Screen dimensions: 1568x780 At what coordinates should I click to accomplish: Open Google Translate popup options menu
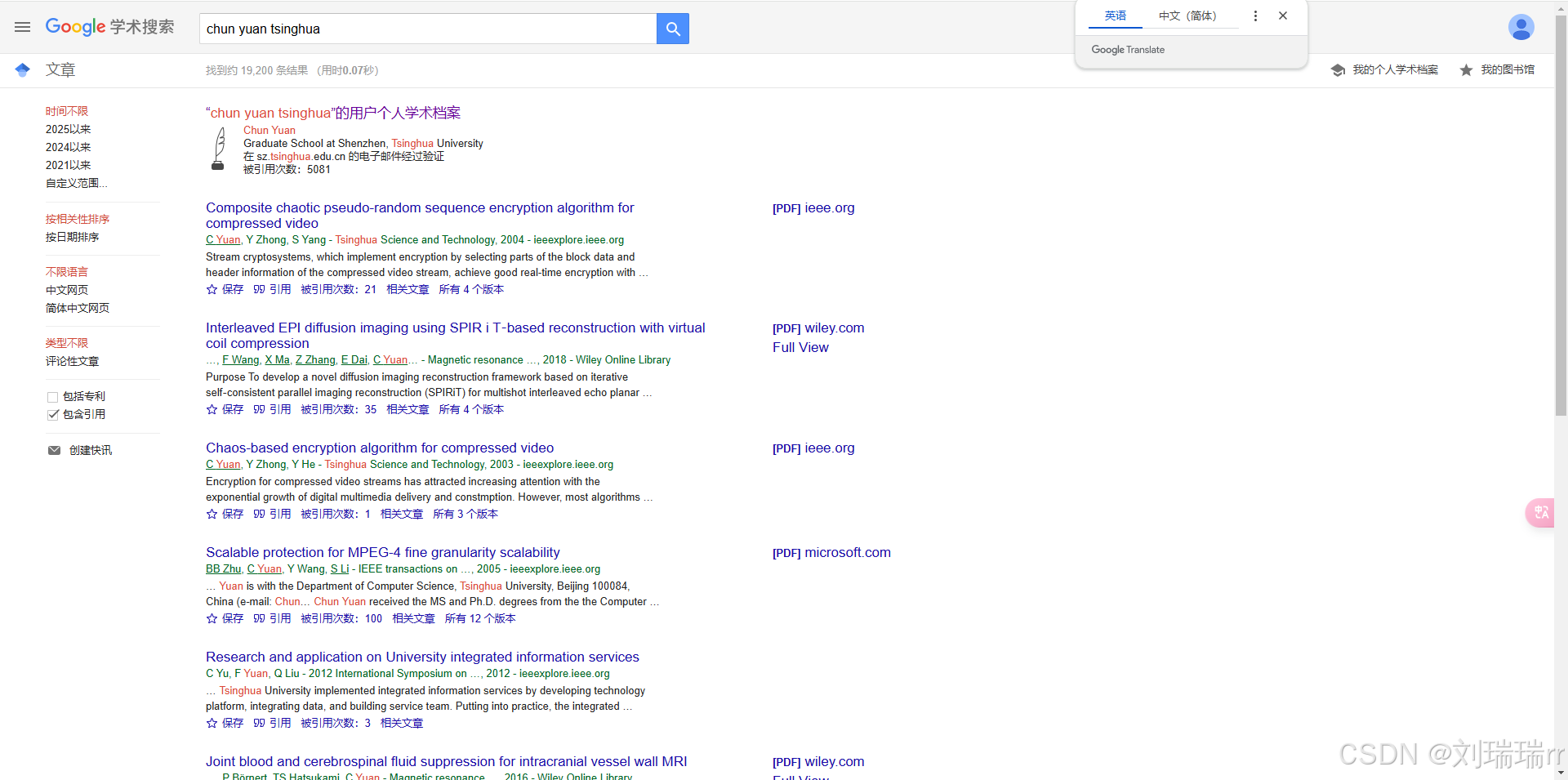(x=1255, y=16)
